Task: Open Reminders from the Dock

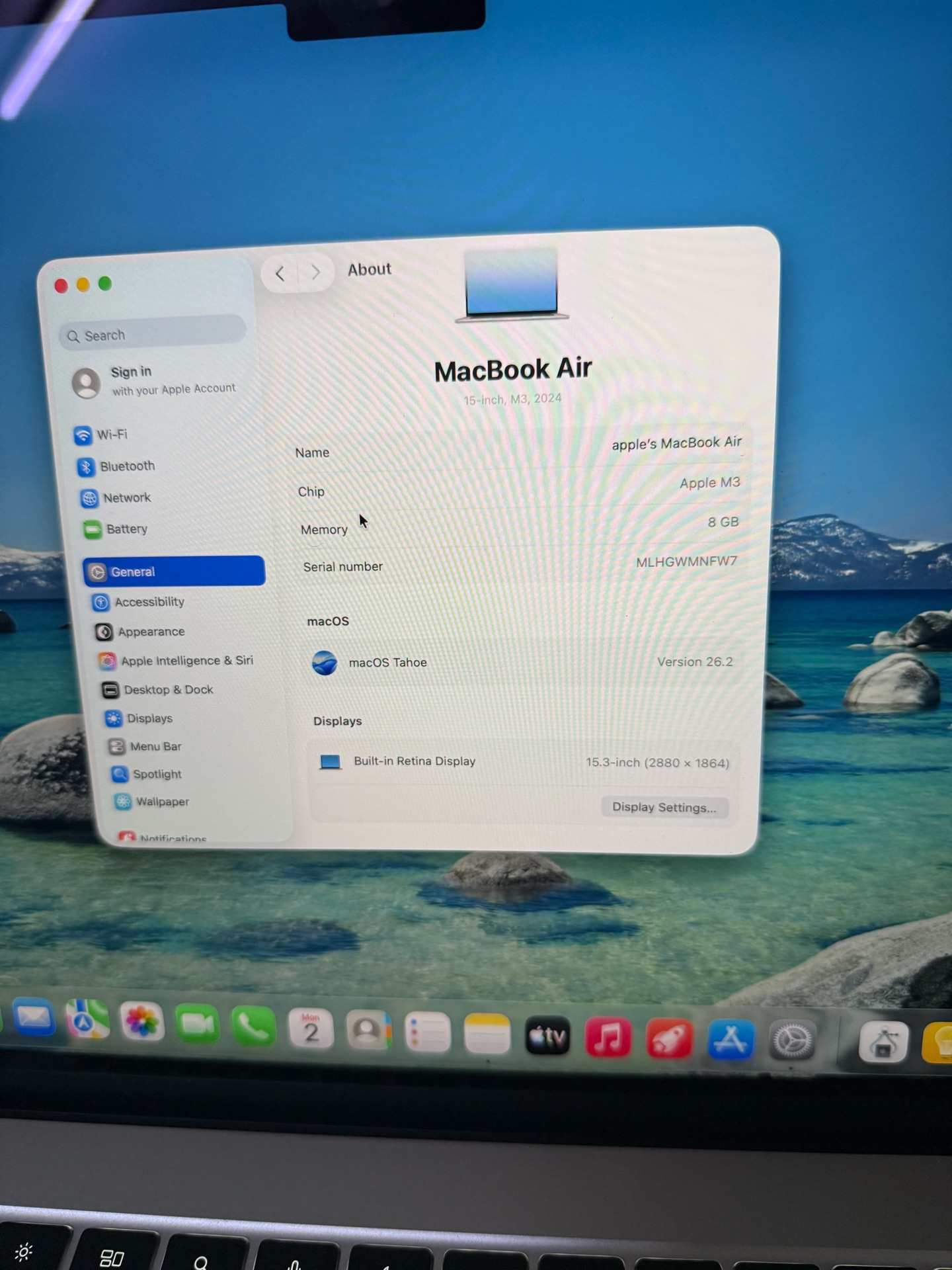Action: coord(428,1033)
